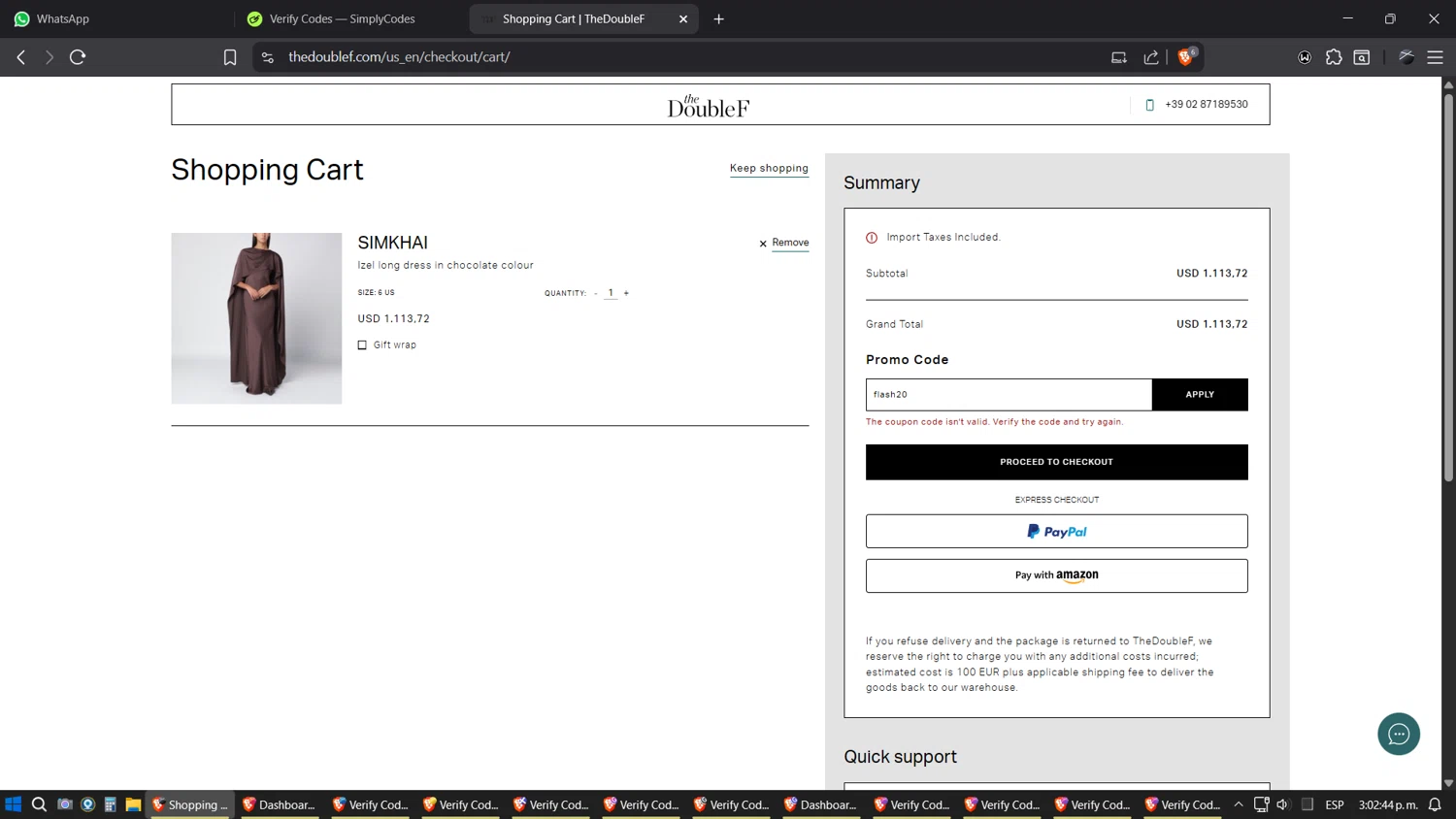
Task: Open the notifications bell in taskbar
Action: tap(1435, 804)
